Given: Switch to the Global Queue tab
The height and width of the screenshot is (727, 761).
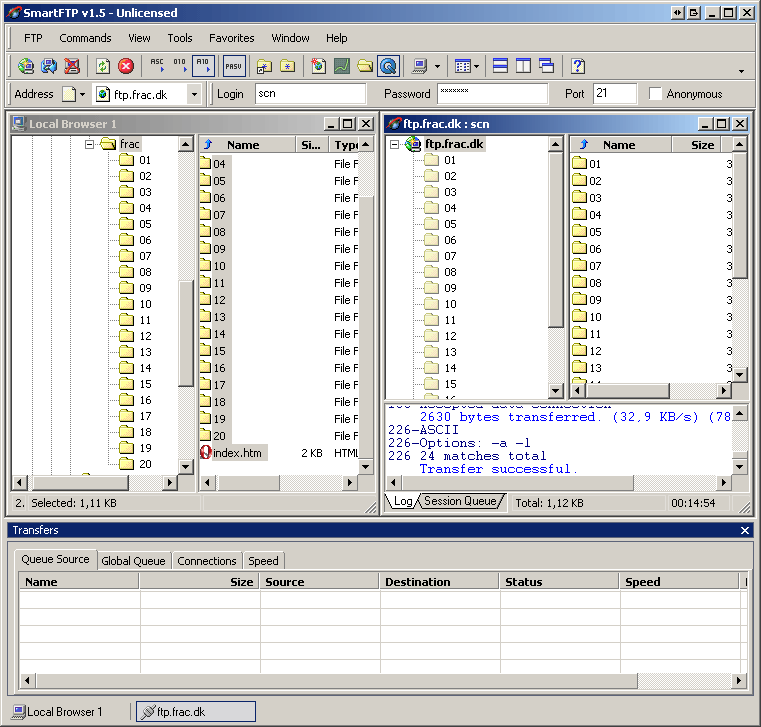Looking at the screenshot, I should (133, 561).
